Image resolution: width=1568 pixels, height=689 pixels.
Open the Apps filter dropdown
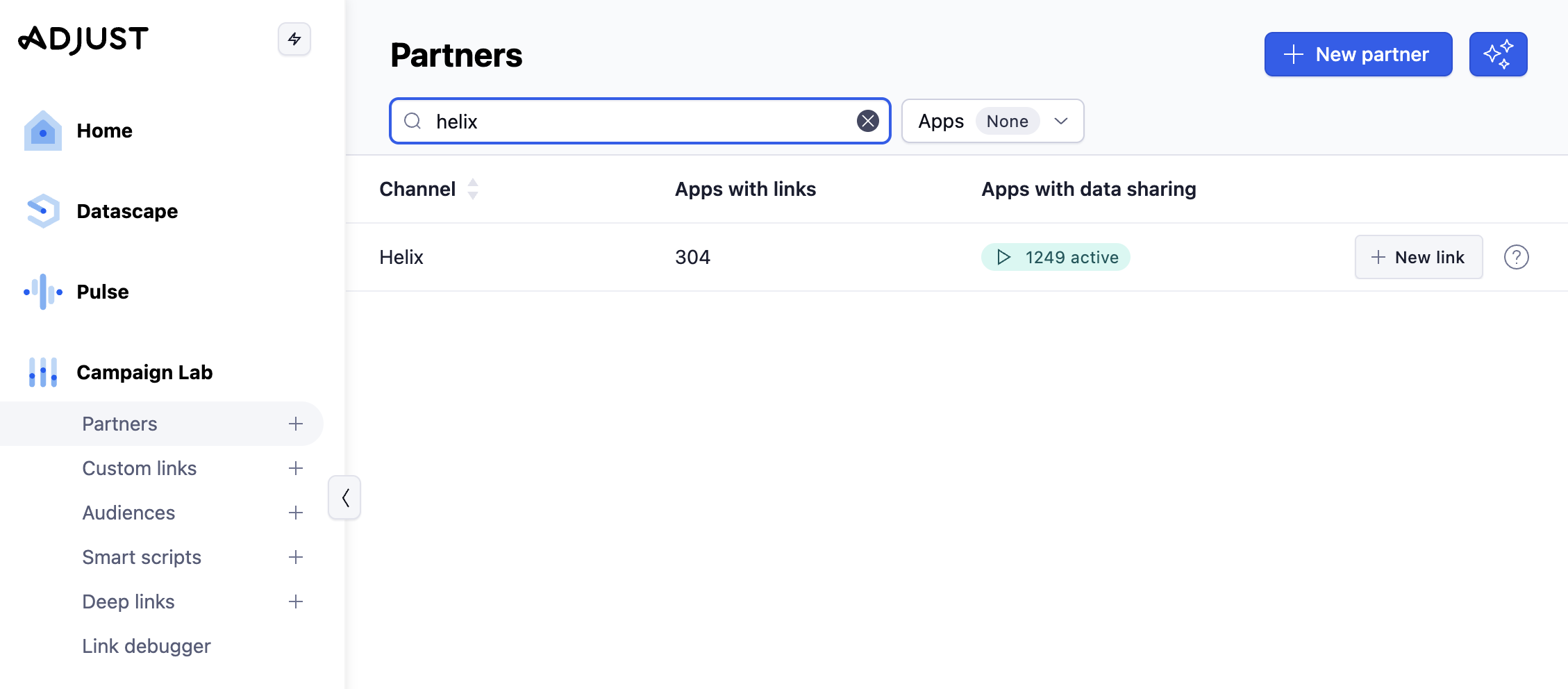tap(993, 121)
